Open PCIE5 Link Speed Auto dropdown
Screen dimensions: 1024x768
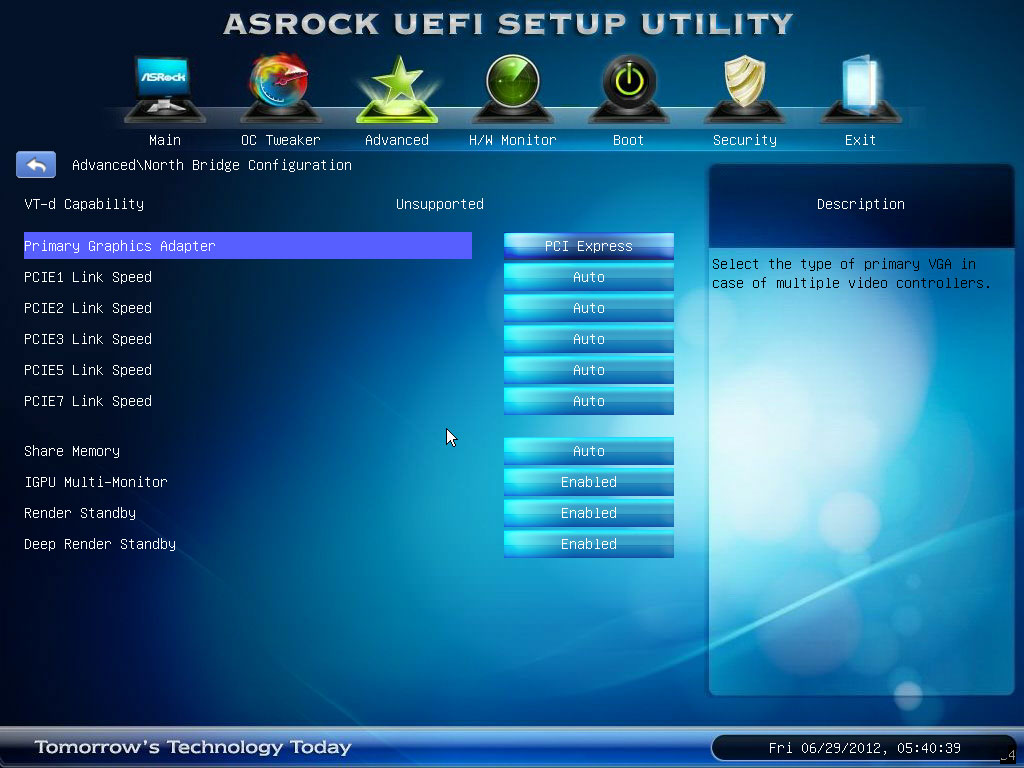coord(588,370)
